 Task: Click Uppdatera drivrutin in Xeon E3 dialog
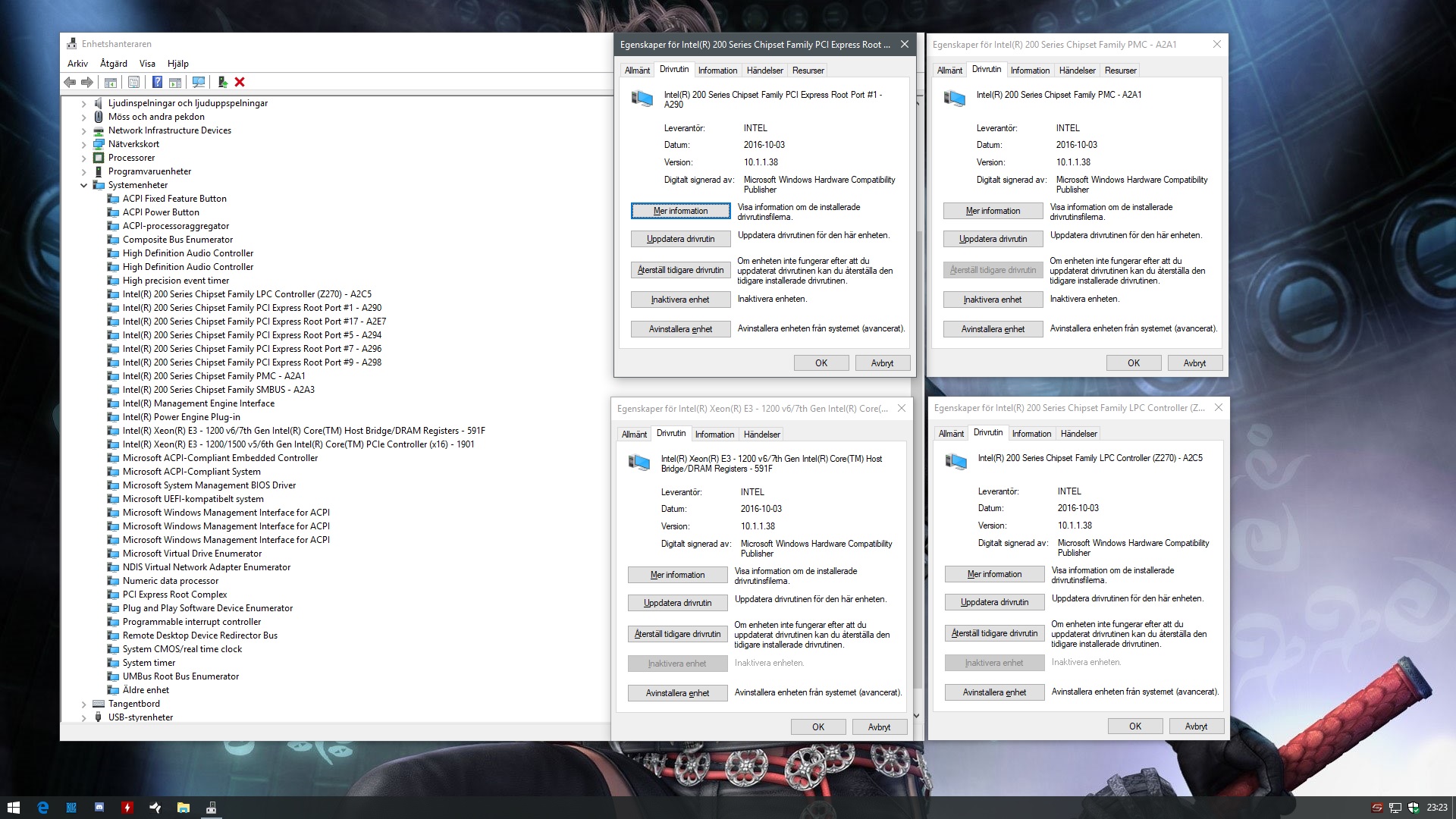click(x=677, y=603)
